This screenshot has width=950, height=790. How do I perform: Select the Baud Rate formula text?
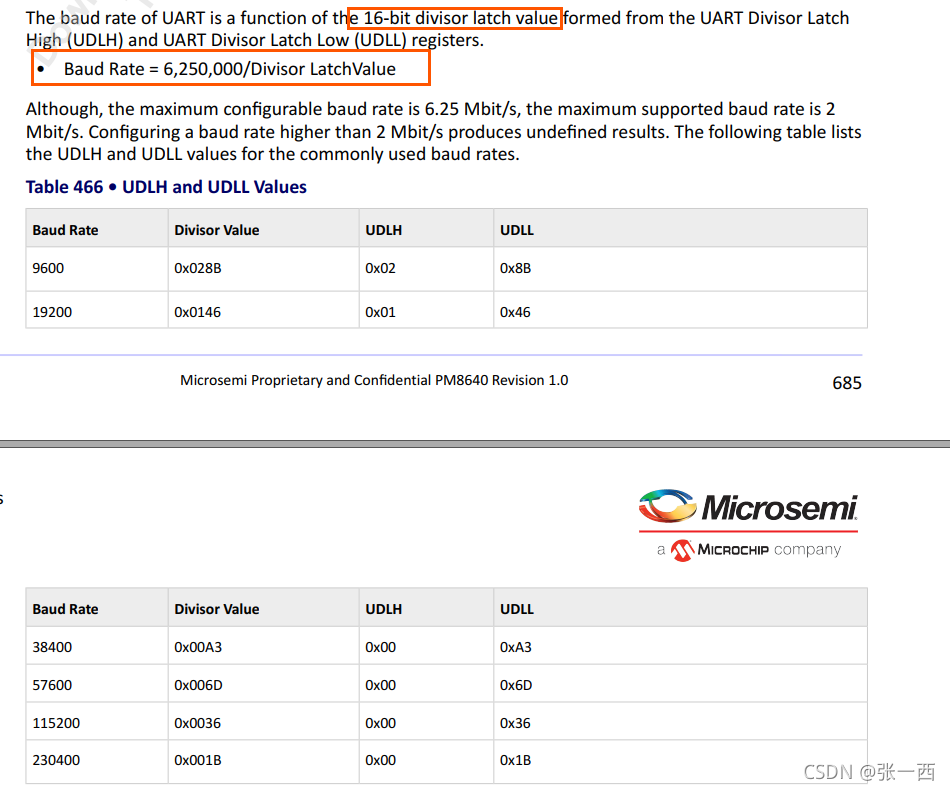(x=230, y=69)
